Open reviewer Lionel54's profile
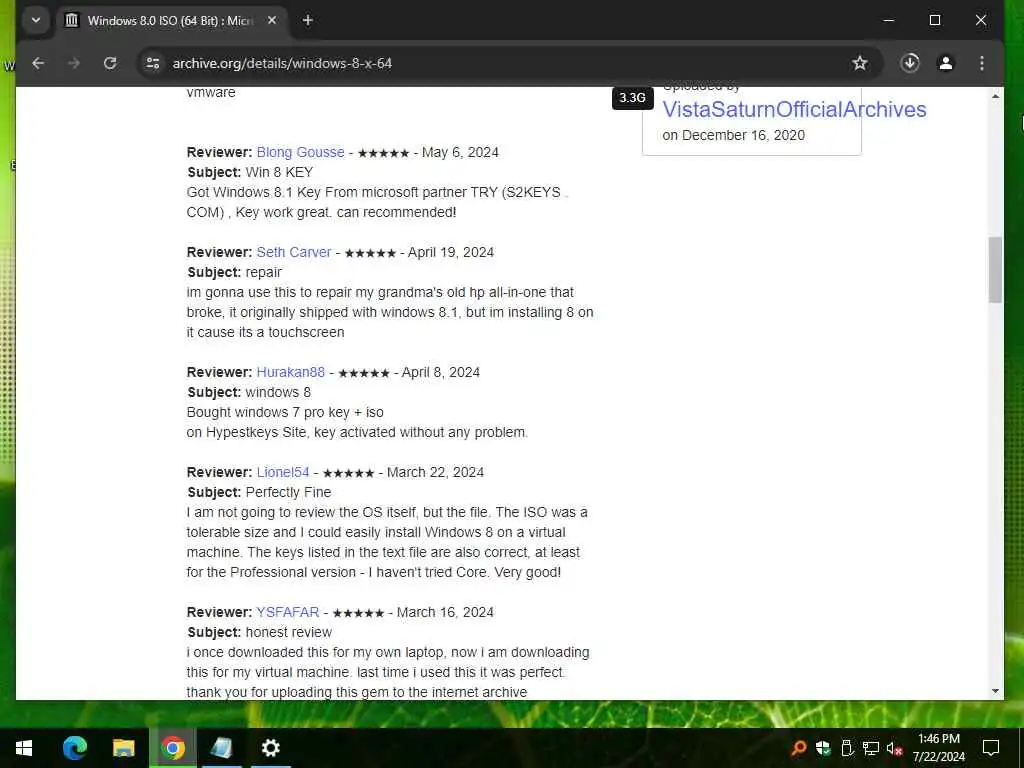Screen dimensions: 1024x768 pos(283,472)
